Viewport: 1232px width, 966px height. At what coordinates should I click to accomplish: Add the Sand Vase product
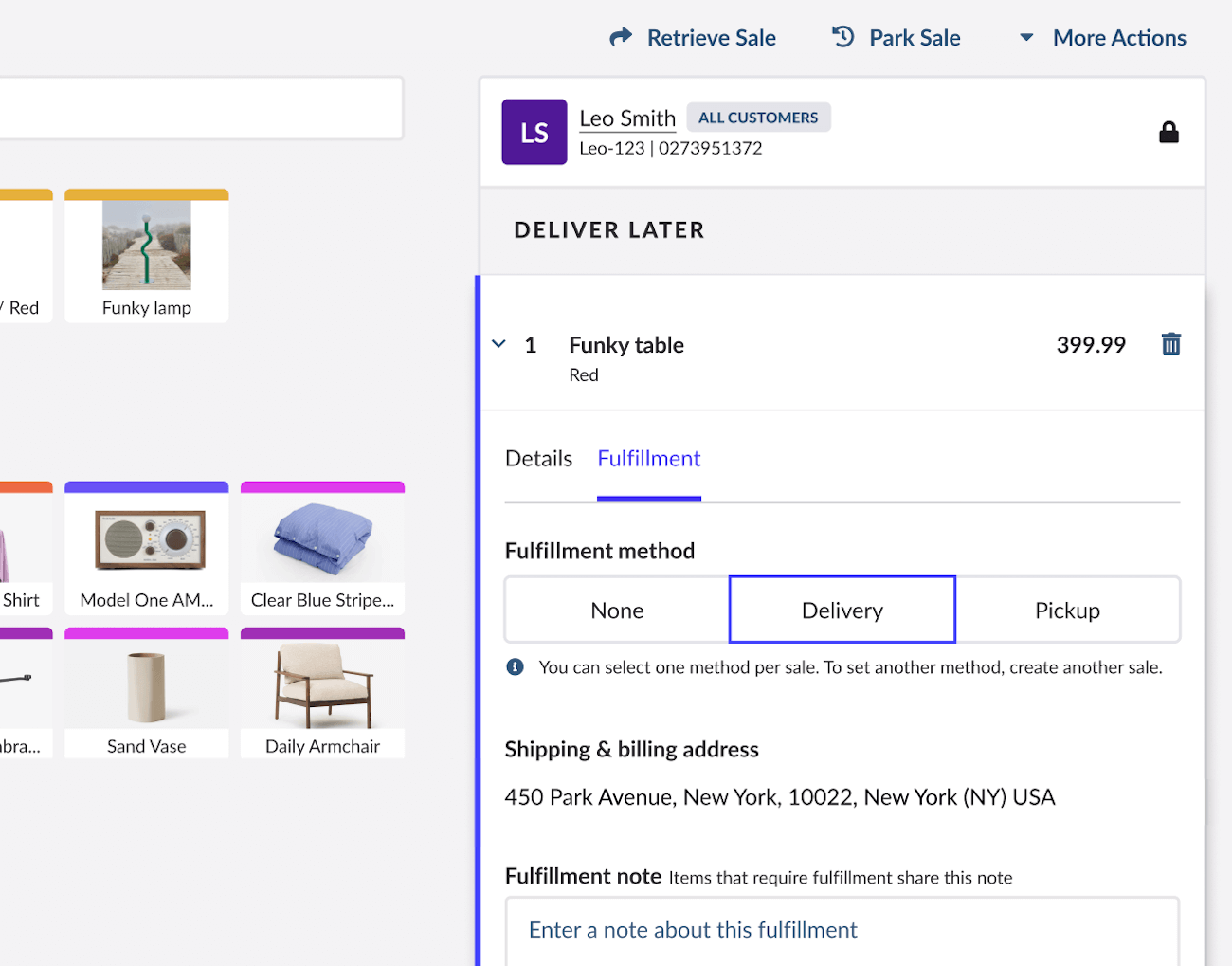[147, 693]
